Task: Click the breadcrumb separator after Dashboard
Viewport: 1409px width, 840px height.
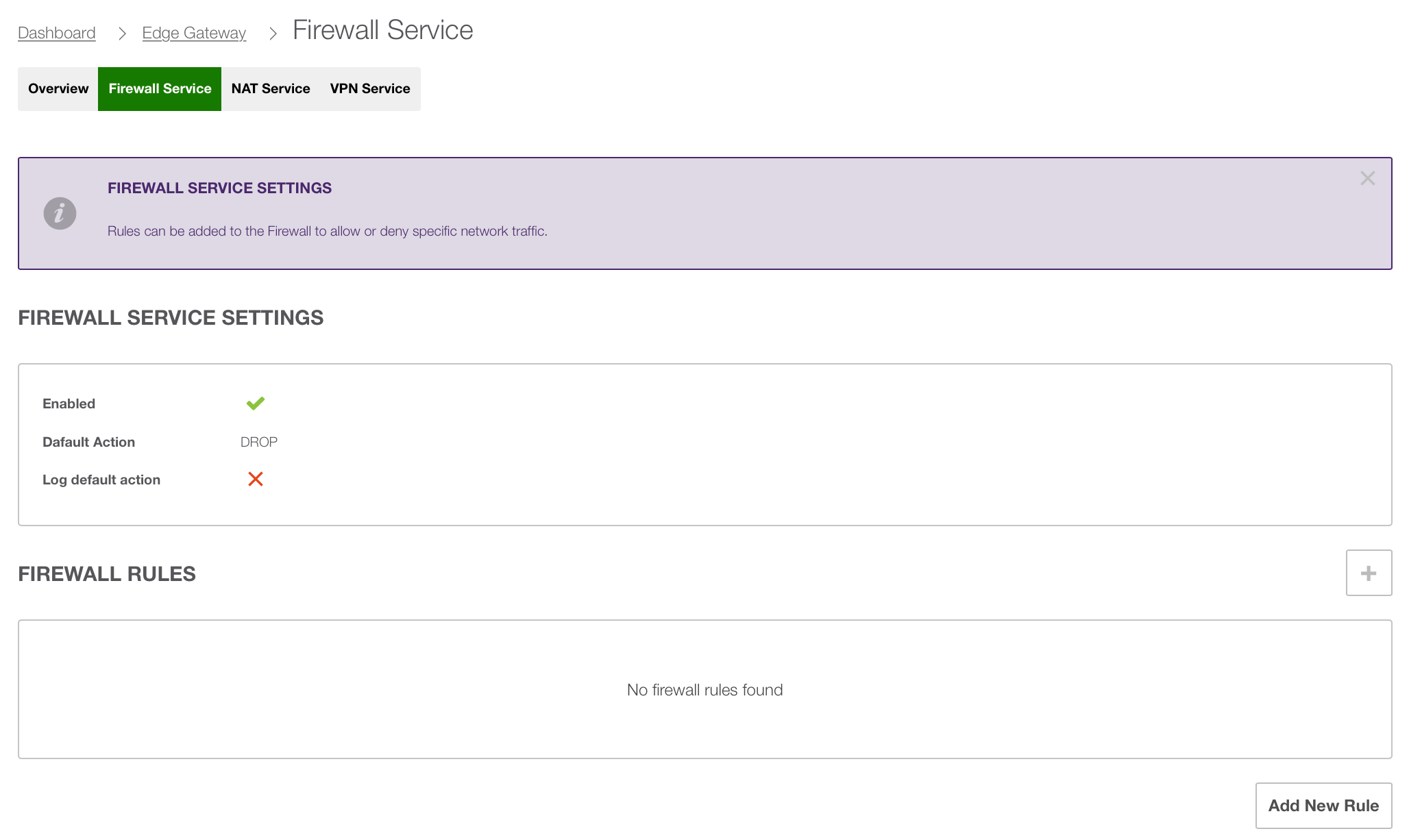Action: click(121, 32)
